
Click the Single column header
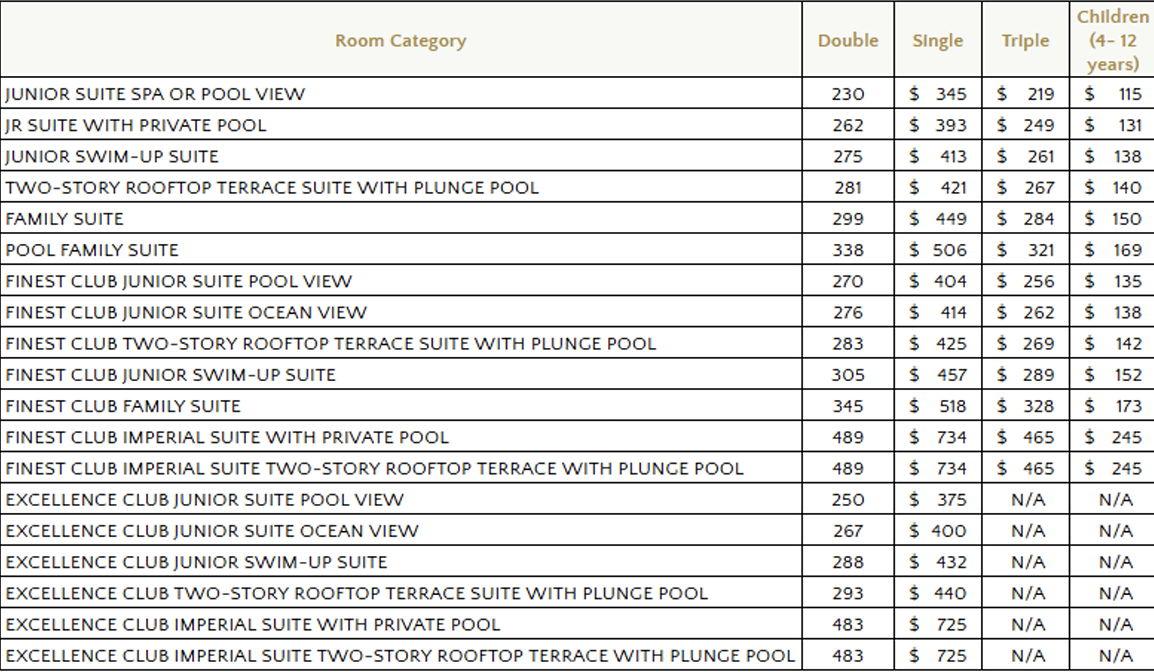click(938, 41)
